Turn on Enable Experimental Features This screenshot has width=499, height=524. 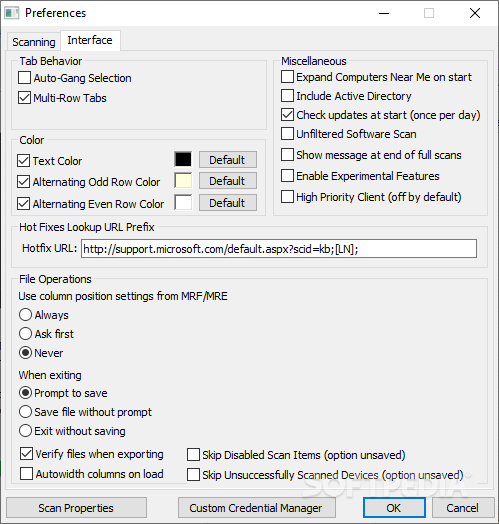[287, 175]
